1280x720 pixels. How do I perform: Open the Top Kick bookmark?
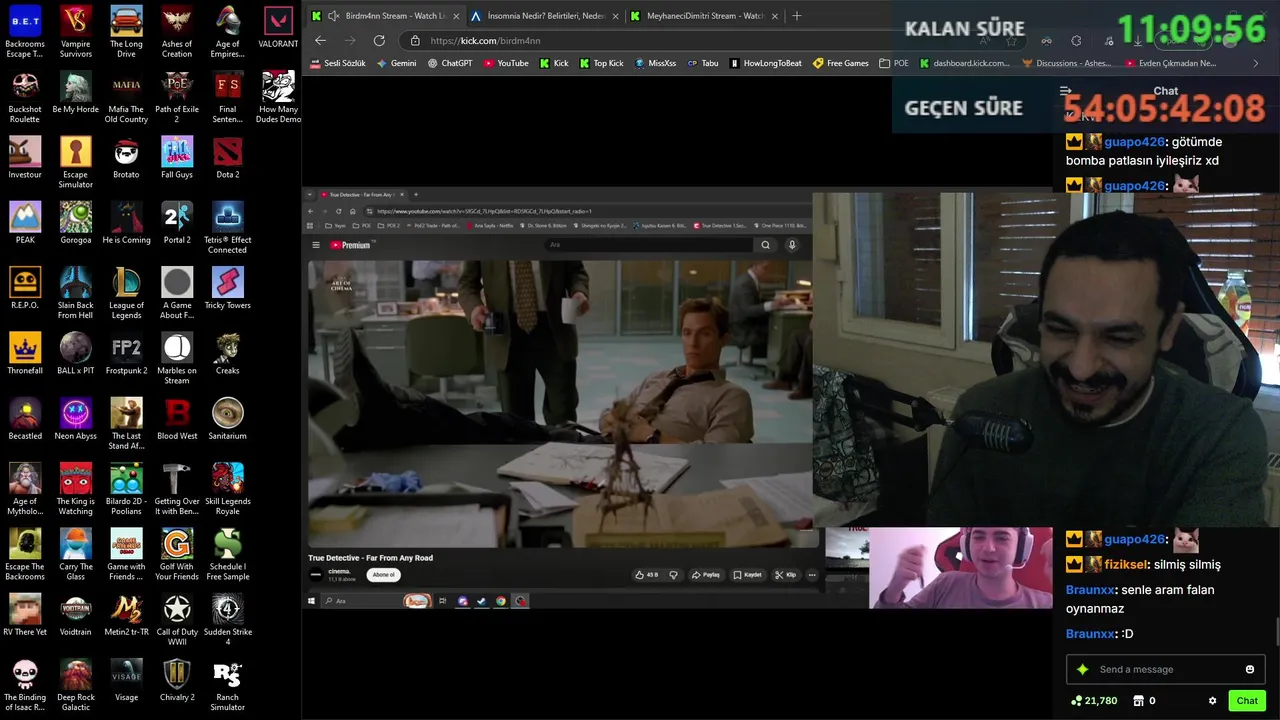pos(601,63)
